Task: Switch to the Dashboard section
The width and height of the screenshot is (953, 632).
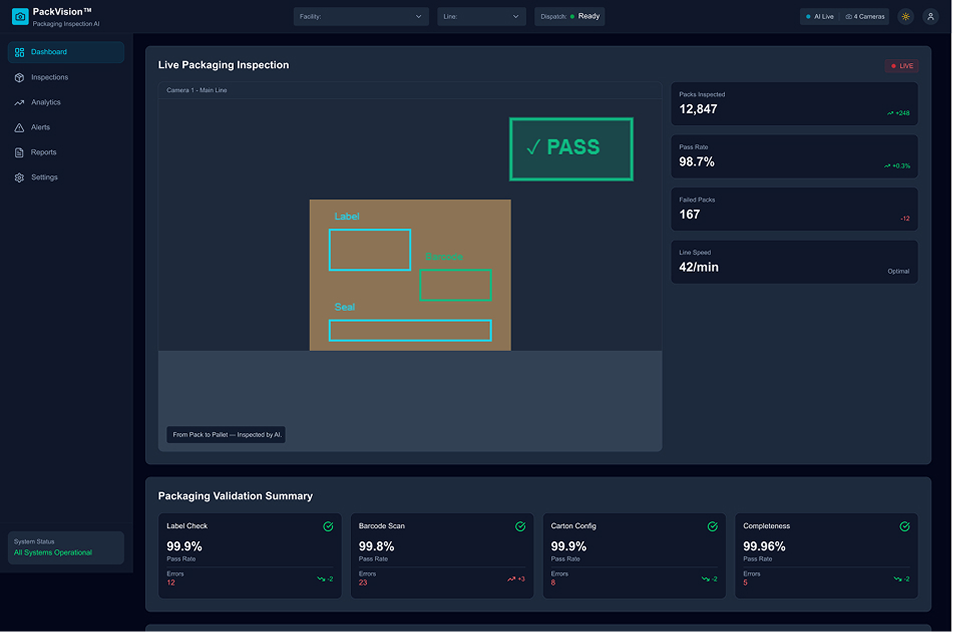Action: point(50,51)
